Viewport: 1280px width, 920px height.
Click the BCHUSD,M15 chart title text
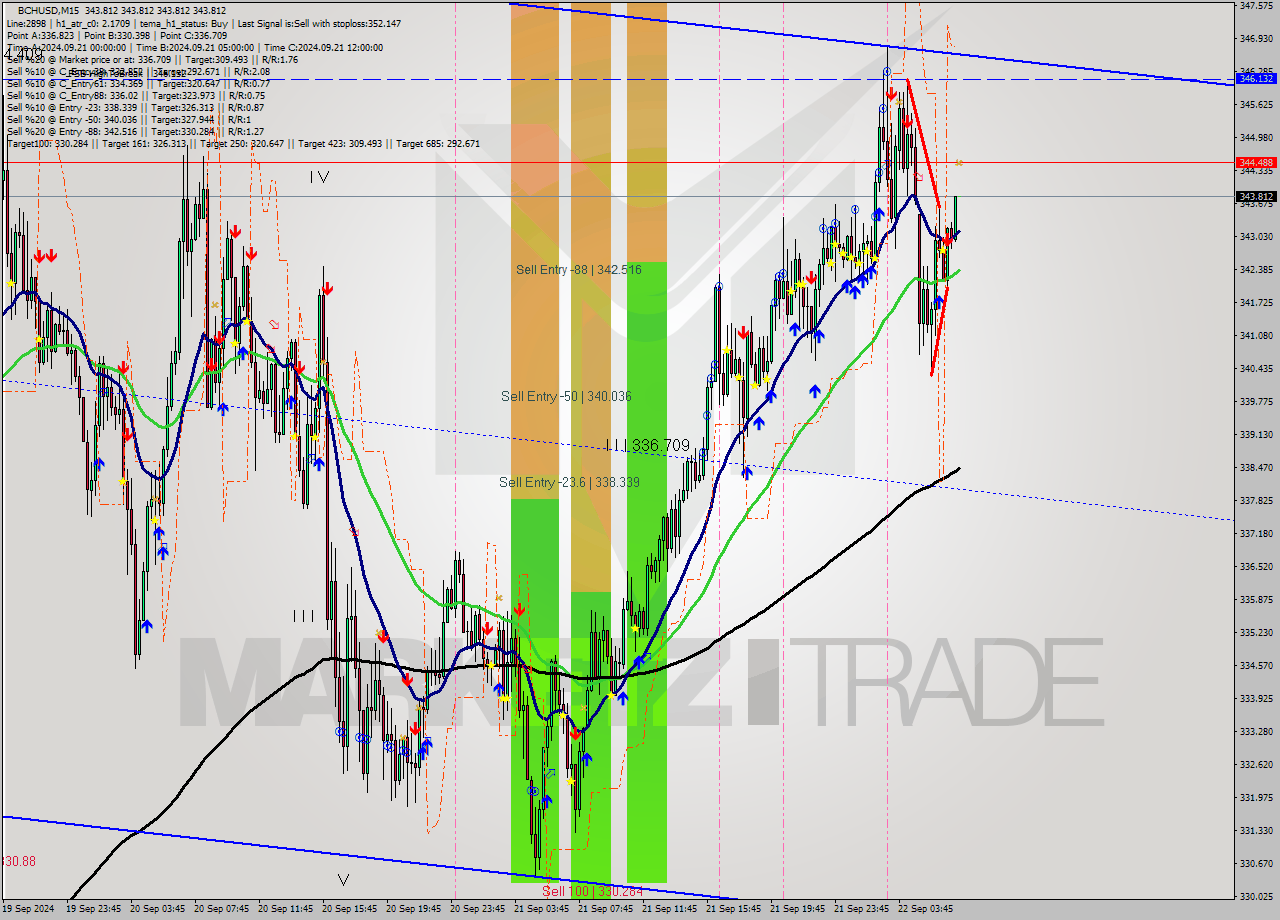point(47,10)
